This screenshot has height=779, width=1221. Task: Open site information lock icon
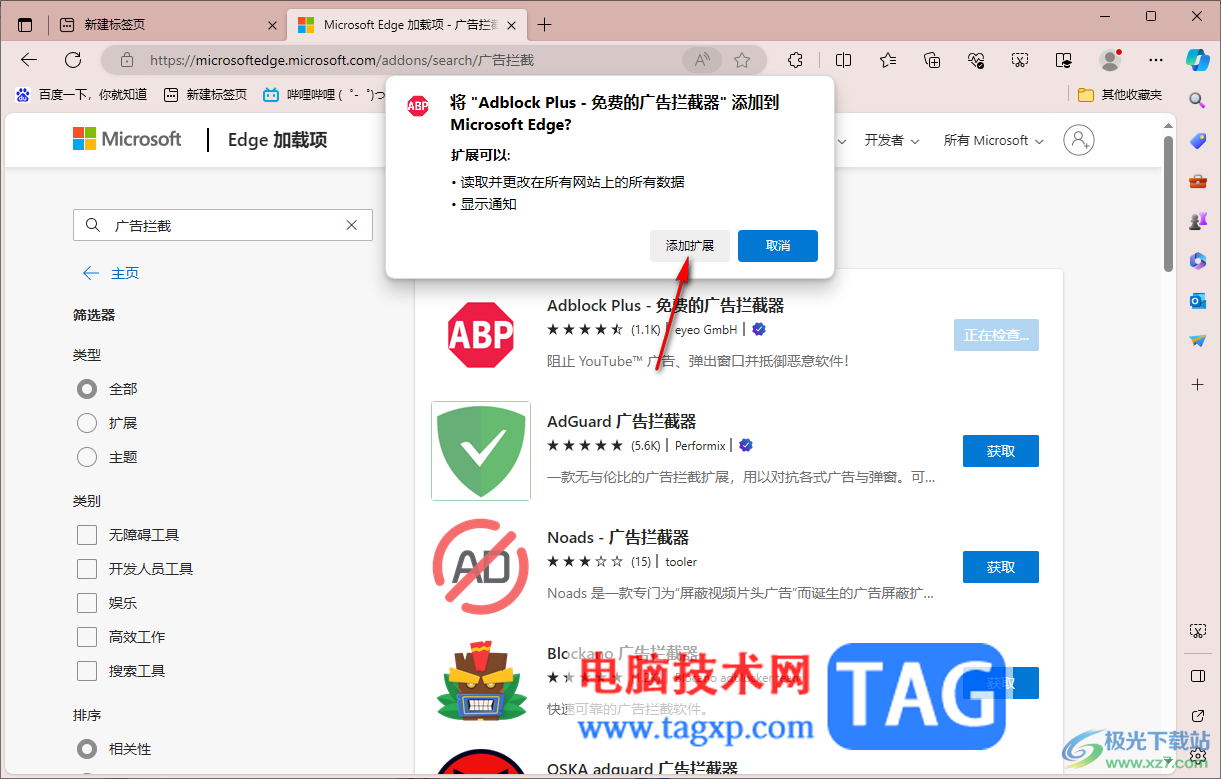(126, 60)
